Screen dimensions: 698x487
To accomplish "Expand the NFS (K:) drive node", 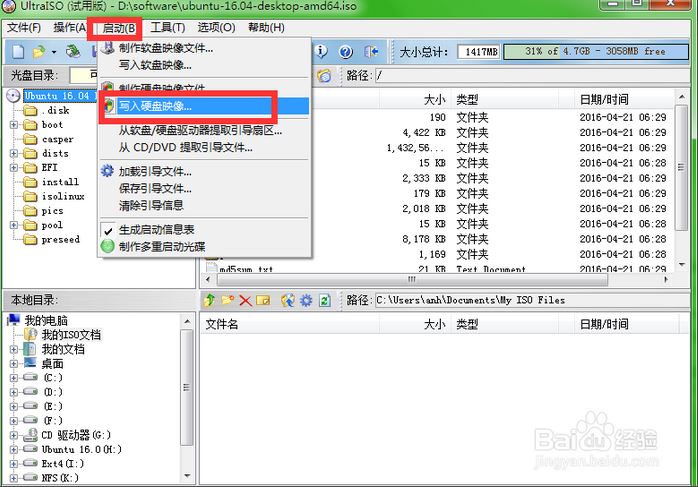I will (14, 478).
